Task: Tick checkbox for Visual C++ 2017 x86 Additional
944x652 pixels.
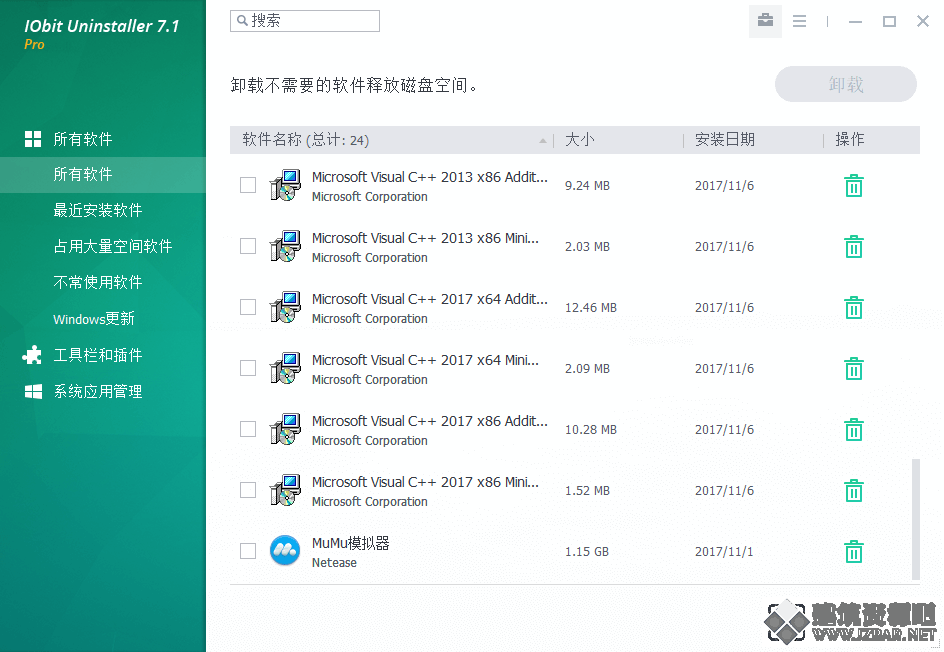Action: [248, 429]
